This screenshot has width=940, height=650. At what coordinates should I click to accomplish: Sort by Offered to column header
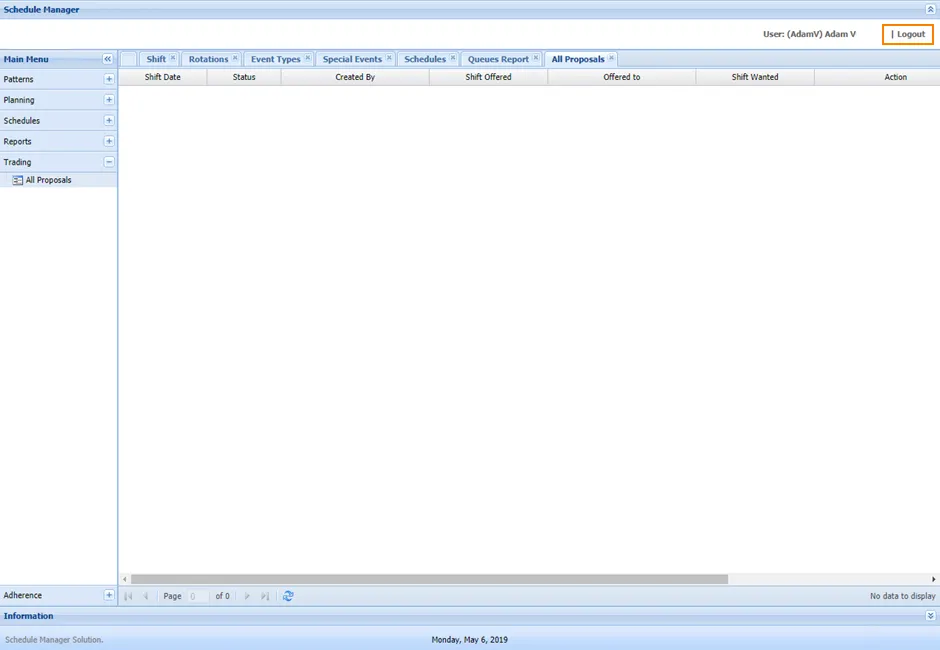[622, 77]
